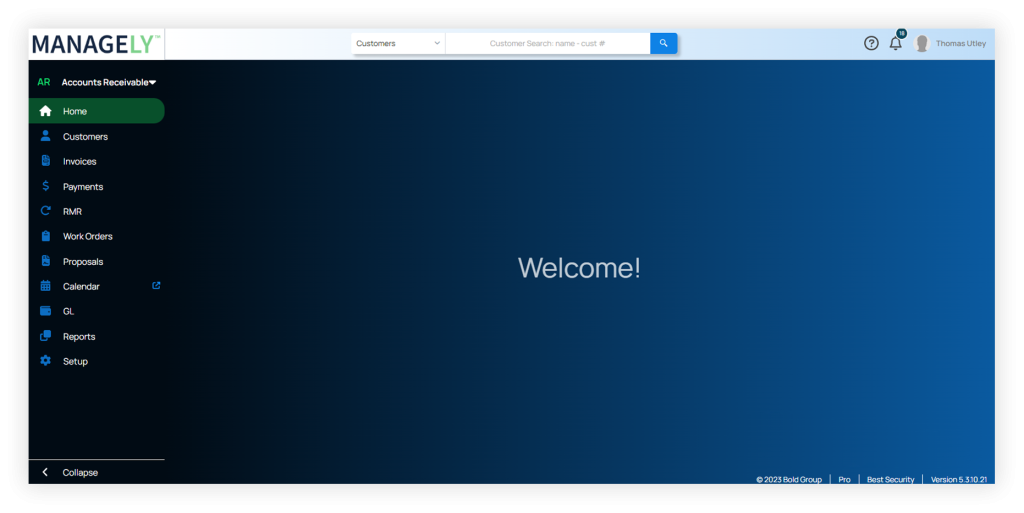The image size is (1024, 513).
Task: Open the Reports menu item
Action: tap(79, 336)
